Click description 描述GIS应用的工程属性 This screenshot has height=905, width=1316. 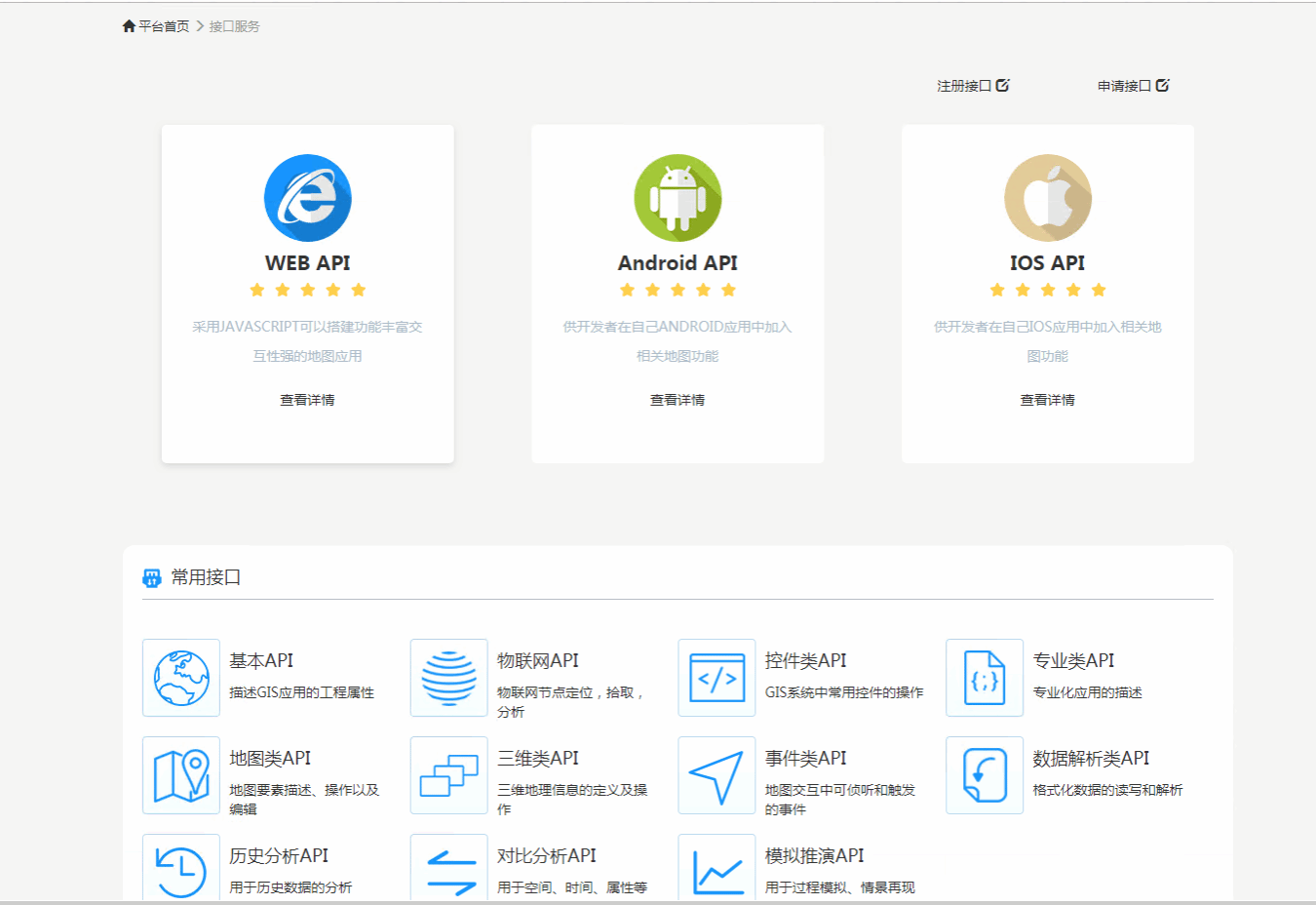click(302, 692)
